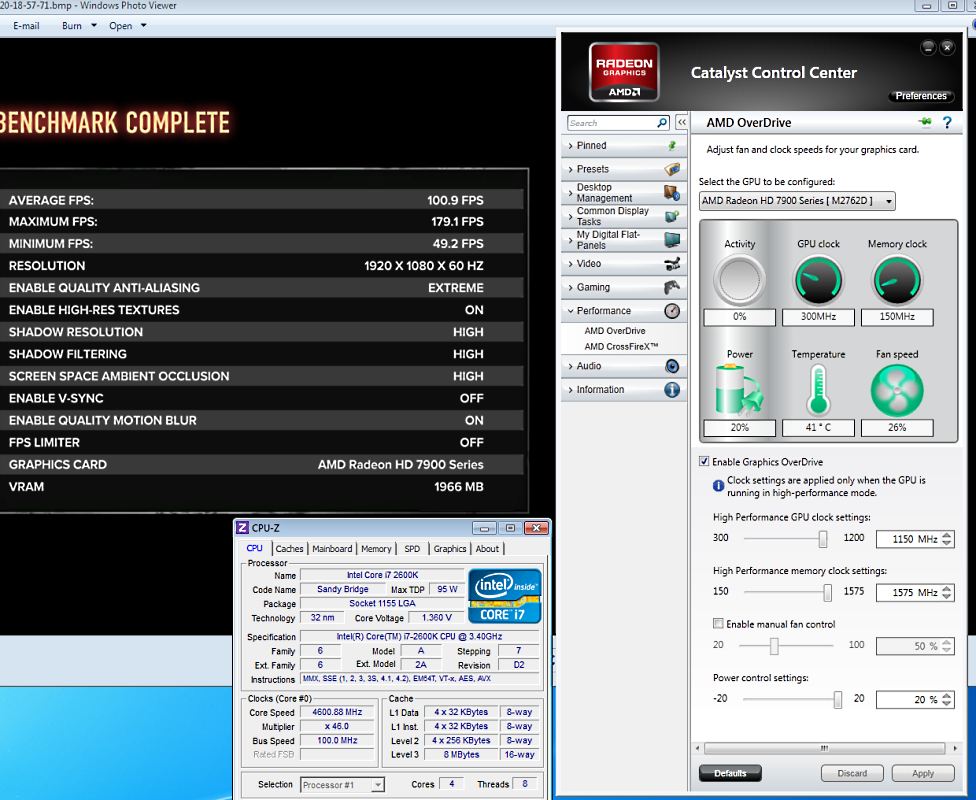
Task: Click the CPU tab in CPU-Z
Action: (255, 548)
